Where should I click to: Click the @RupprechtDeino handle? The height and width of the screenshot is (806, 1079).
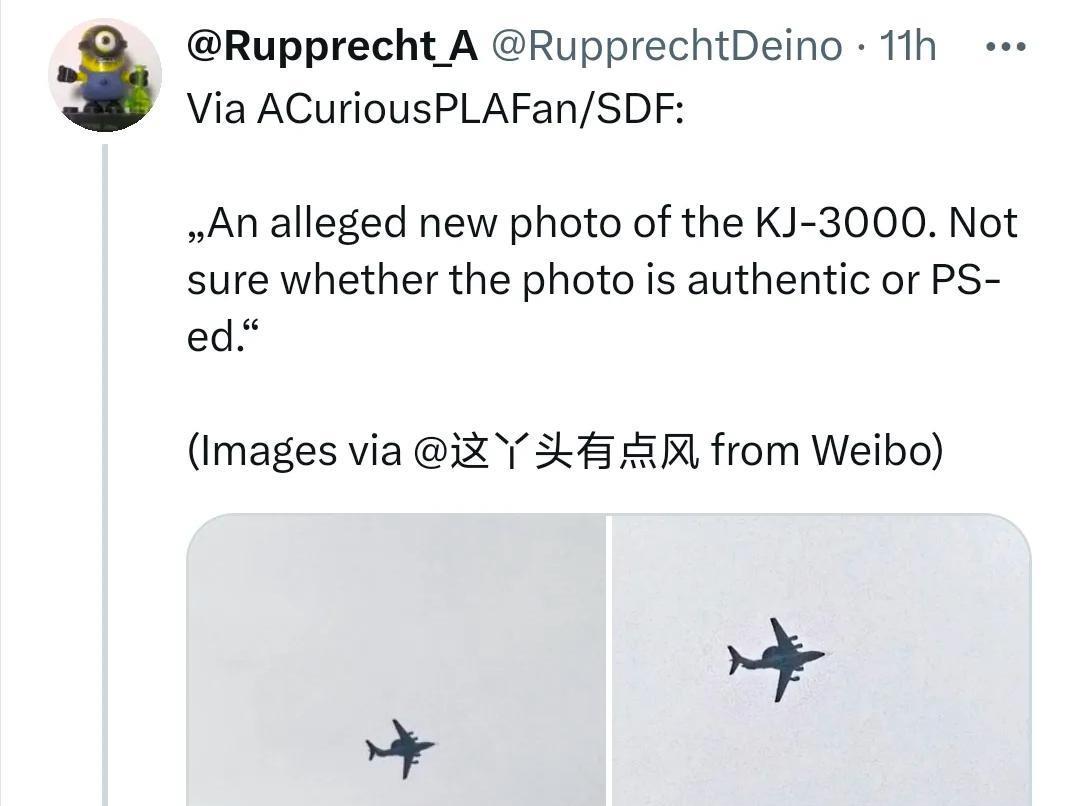666,47
